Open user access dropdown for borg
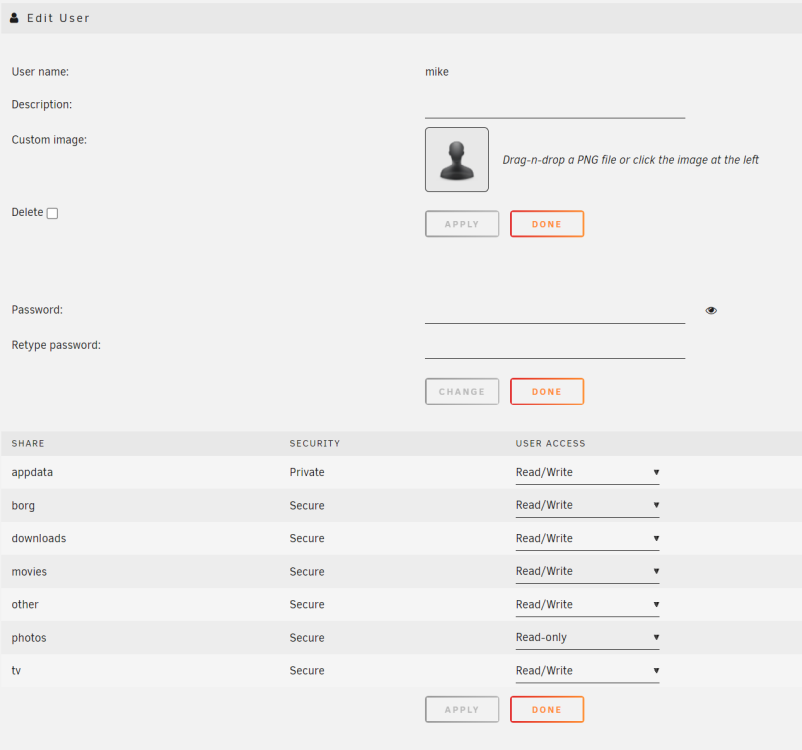This screenshot has height=750, width=802. (x=587, y=505)
